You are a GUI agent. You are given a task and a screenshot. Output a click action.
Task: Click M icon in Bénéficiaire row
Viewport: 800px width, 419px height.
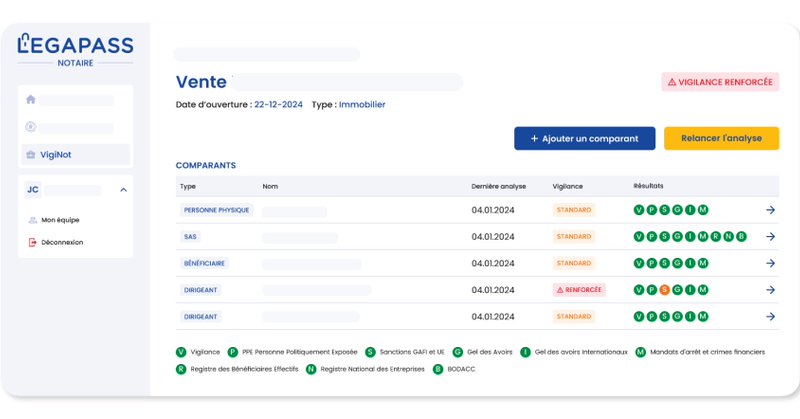point(703,263)
